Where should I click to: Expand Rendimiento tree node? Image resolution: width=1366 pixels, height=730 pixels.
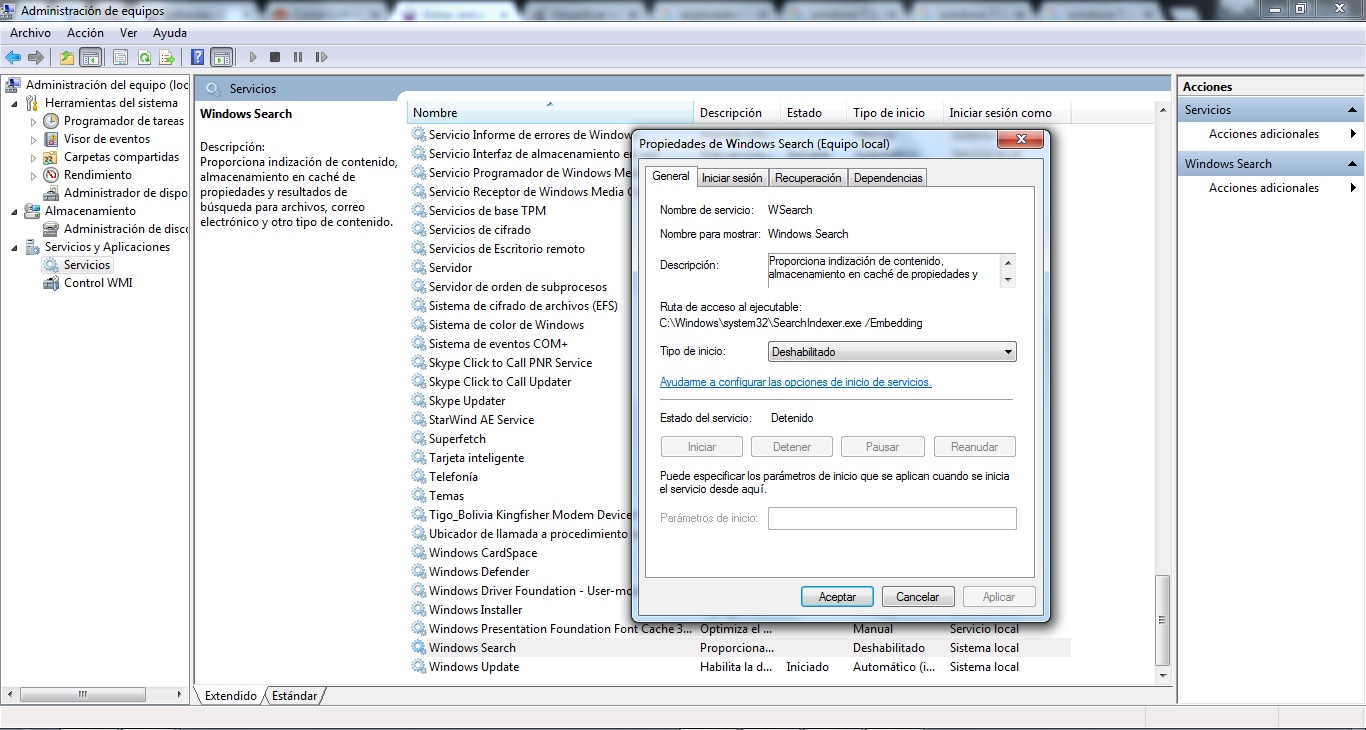tap(33, 176)
